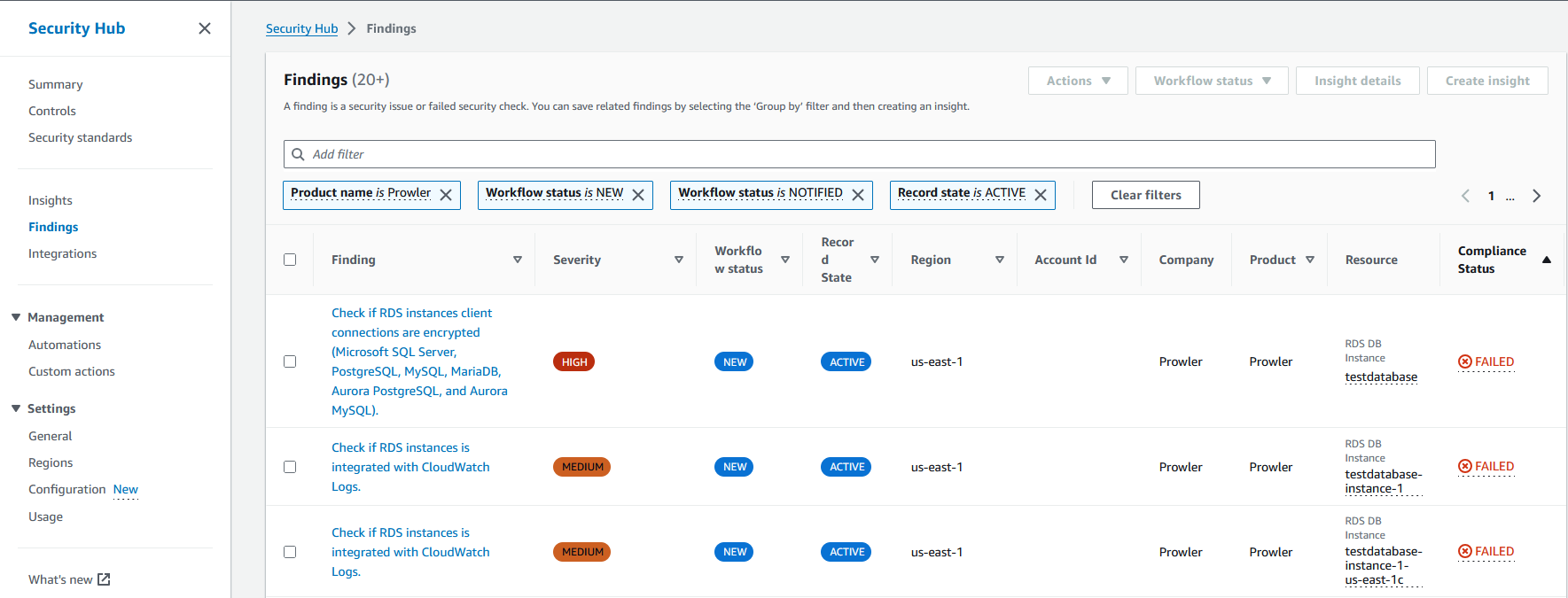
Task: Open What's new external link icon
Action: click(104, 579)
